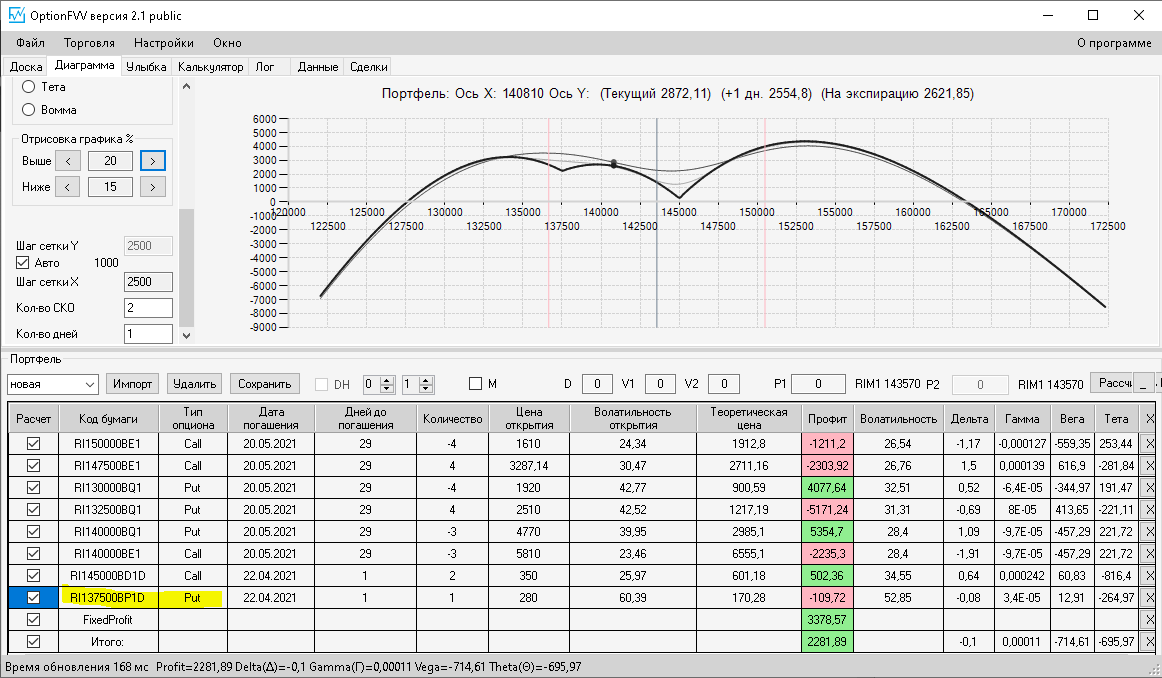Switch to the Доска tab
1162x678 pixels.
(x=26, y=67)
